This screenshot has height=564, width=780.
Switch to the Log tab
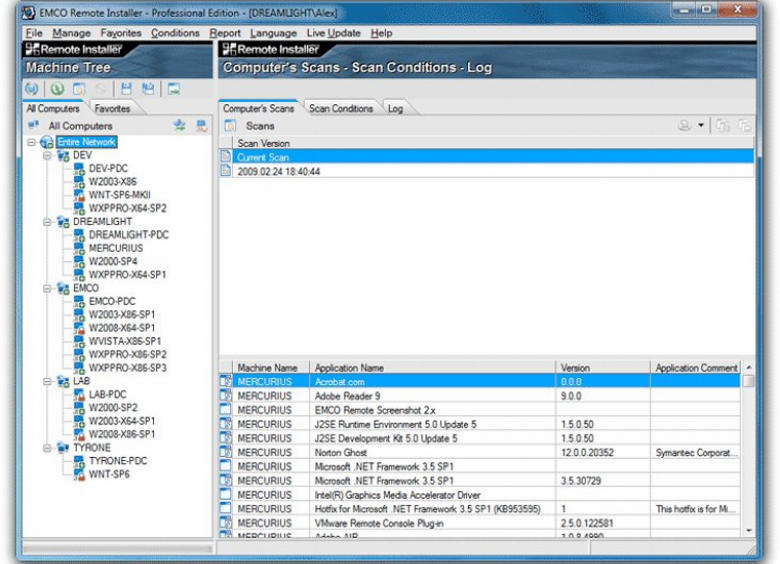[x=395, y=108]
